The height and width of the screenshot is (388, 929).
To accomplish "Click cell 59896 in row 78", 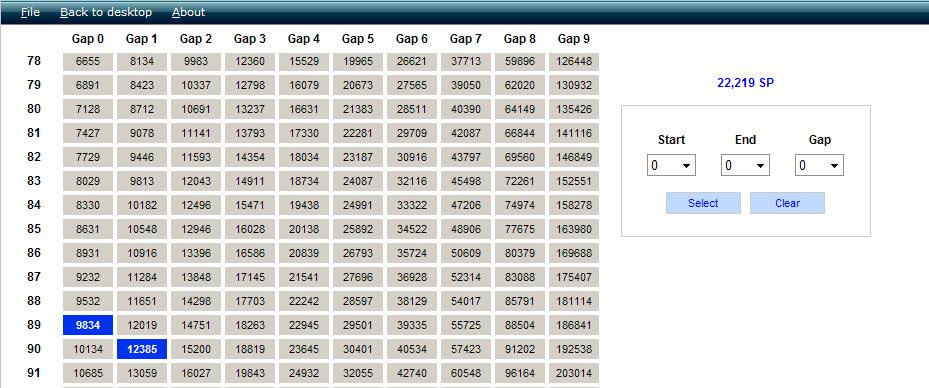I will click(520, 62).
